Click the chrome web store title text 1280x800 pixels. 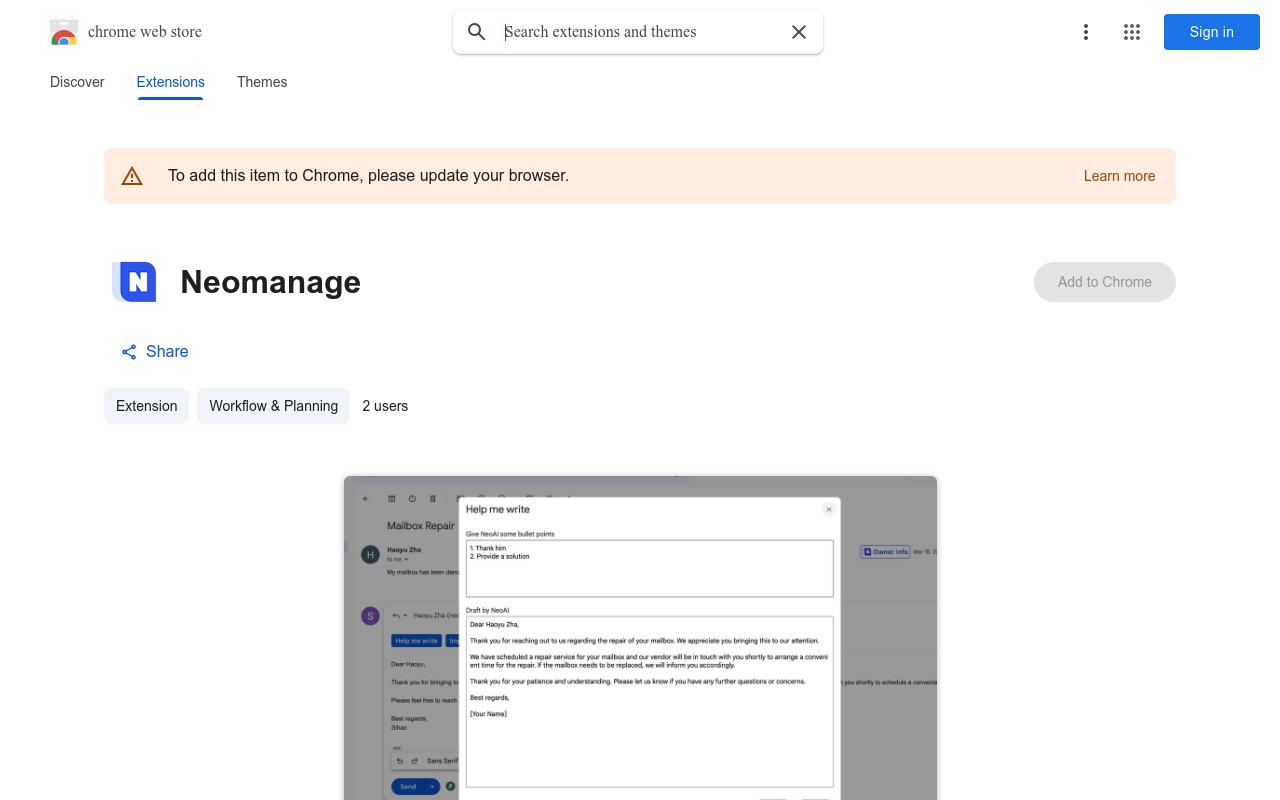(x=145, y=32)
